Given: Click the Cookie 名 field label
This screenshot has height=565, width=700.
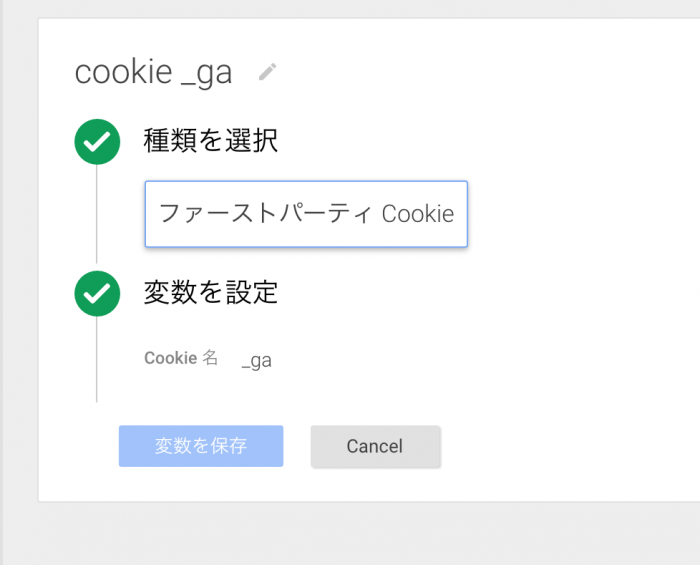Looking at the screenshot, I should [181, 358].
